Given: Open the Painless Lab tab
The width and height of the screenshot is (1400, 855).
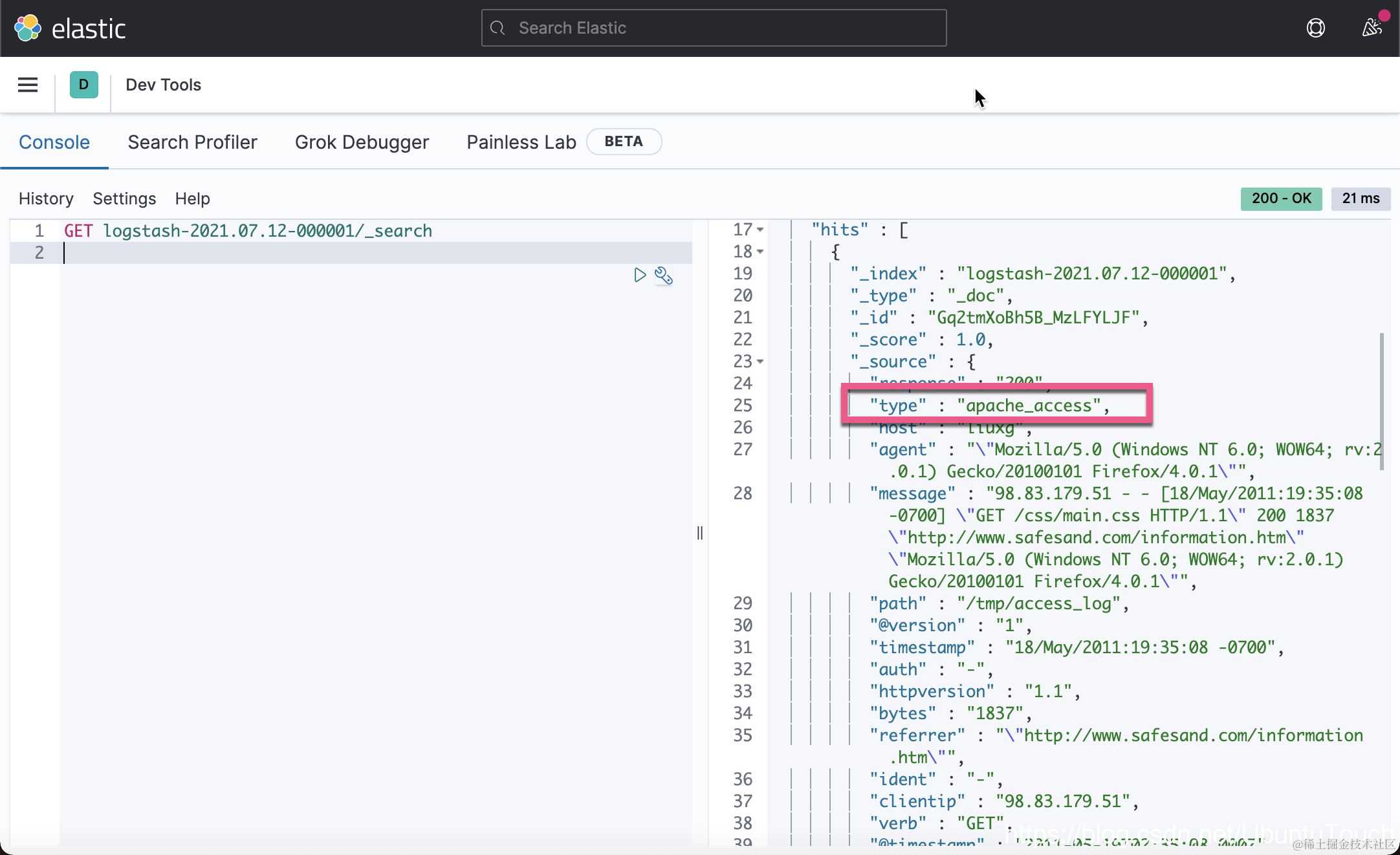Looking at the screenshot, I should tap(521, 142).
